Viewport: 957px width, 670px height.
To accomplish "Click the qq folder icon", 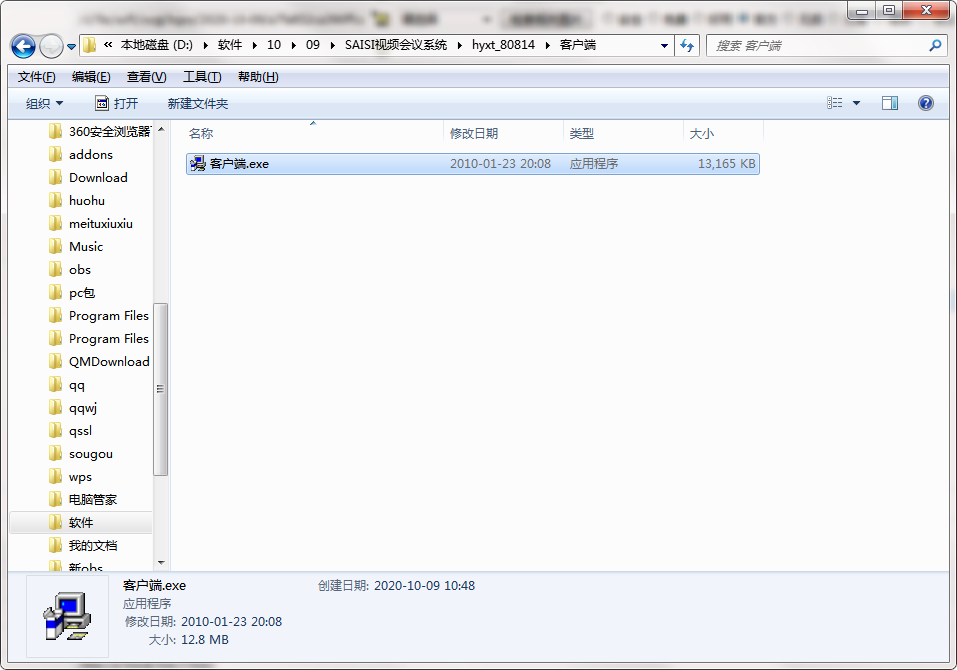I will coord(56,385).
